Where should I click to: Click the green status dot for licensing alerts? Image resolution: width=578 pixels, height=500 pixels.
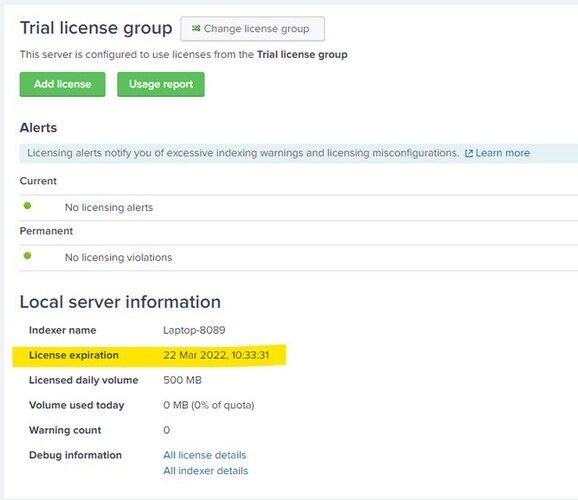tap(27, 206)
